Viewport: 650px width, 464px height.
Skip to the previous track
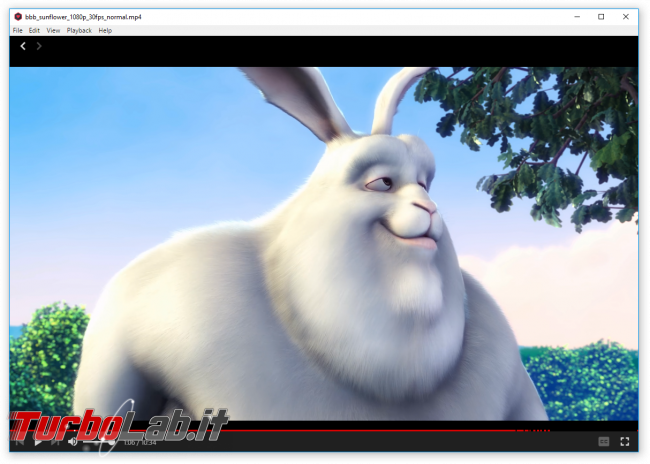pos(19,442)
